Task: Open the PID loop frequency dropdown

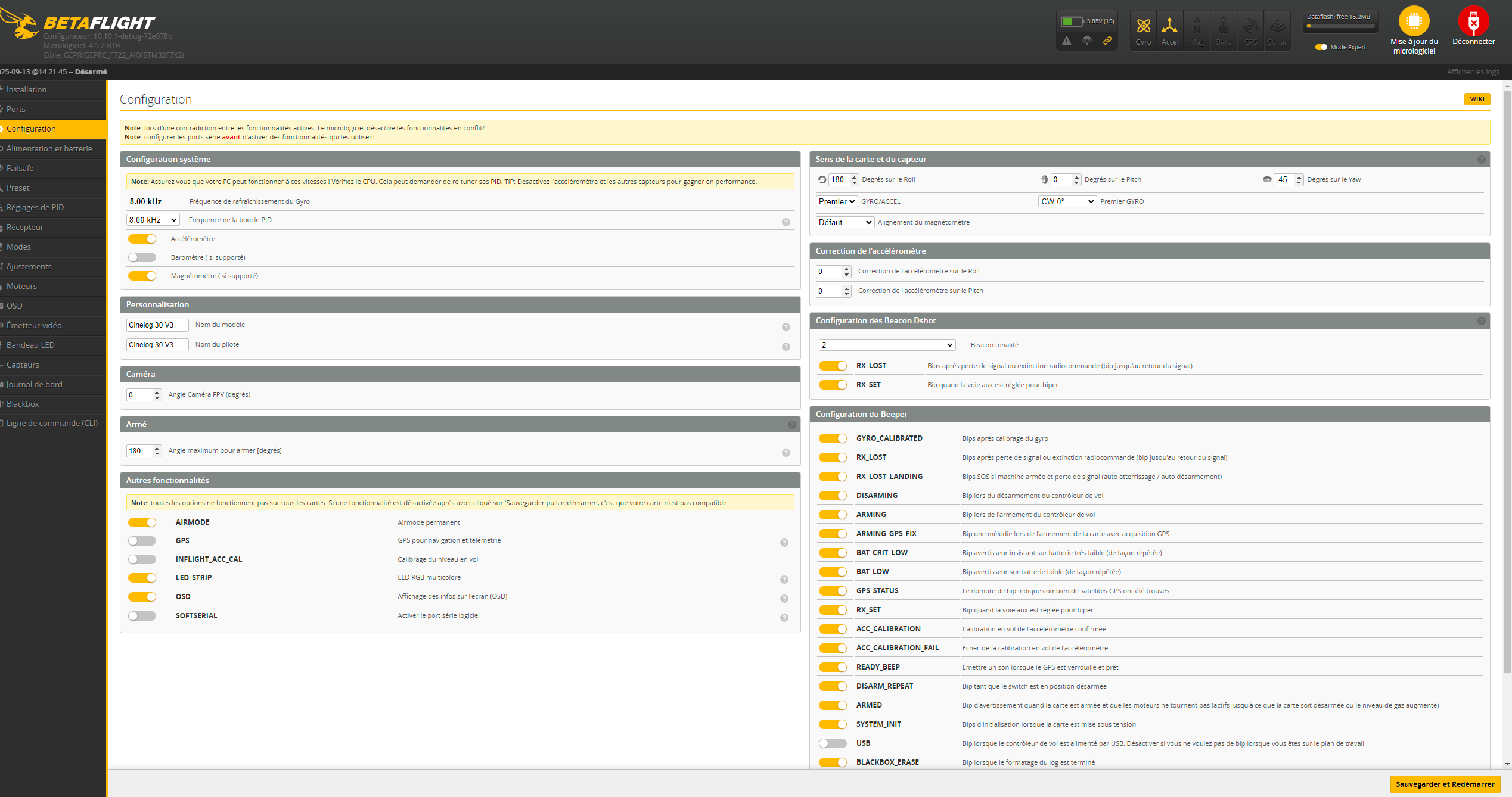Action: click(153, 220)
